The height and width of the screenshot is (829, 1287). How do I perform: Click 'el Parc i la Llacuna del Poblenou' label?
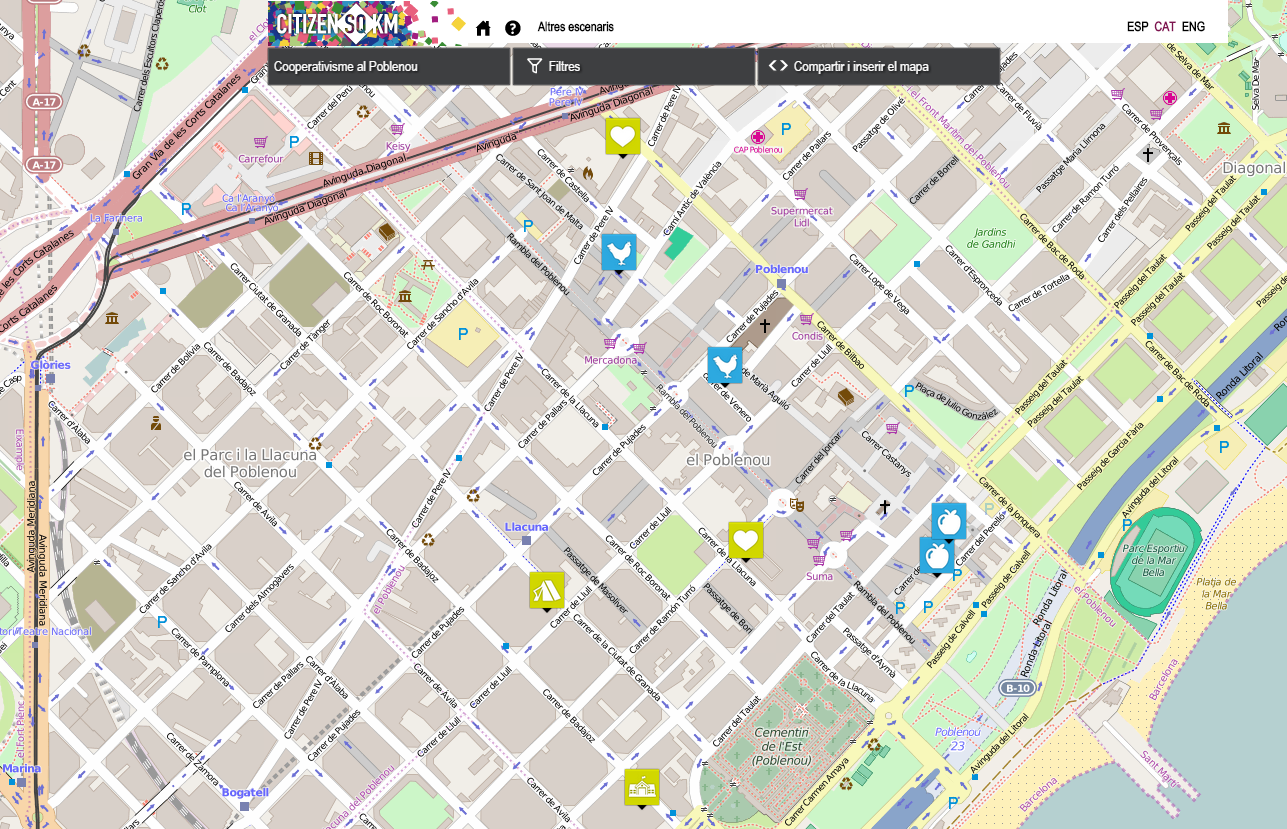click(250, 463)
